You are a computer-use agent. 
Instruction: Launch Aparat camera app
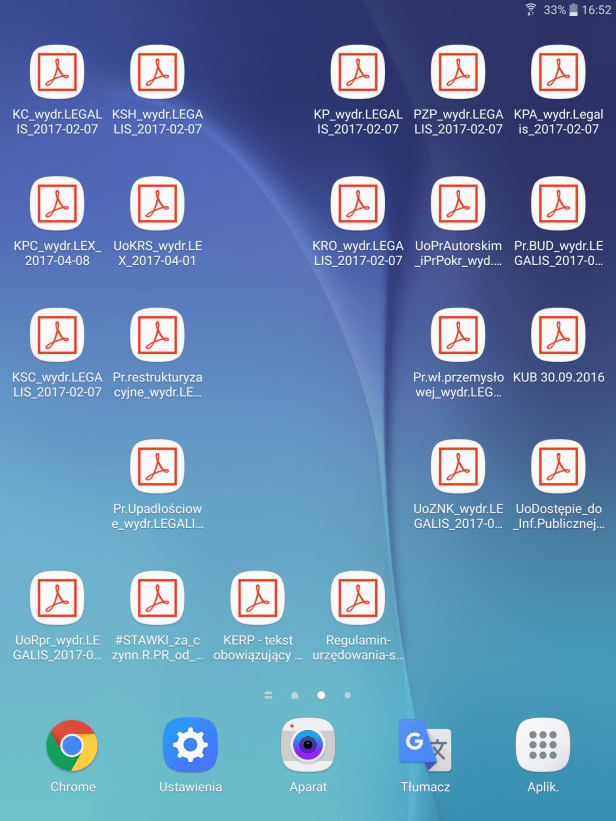click(x=308, y=745)
